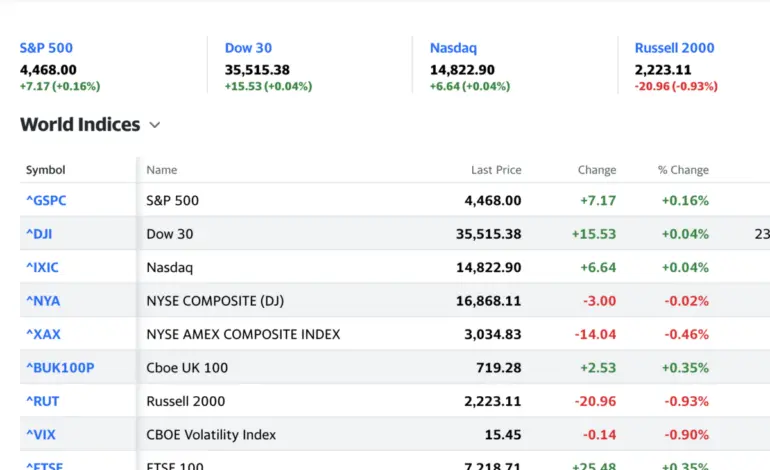Sort by the % Change column header
The width and height of the screenshot is (770, 470).
pos(683,170)
